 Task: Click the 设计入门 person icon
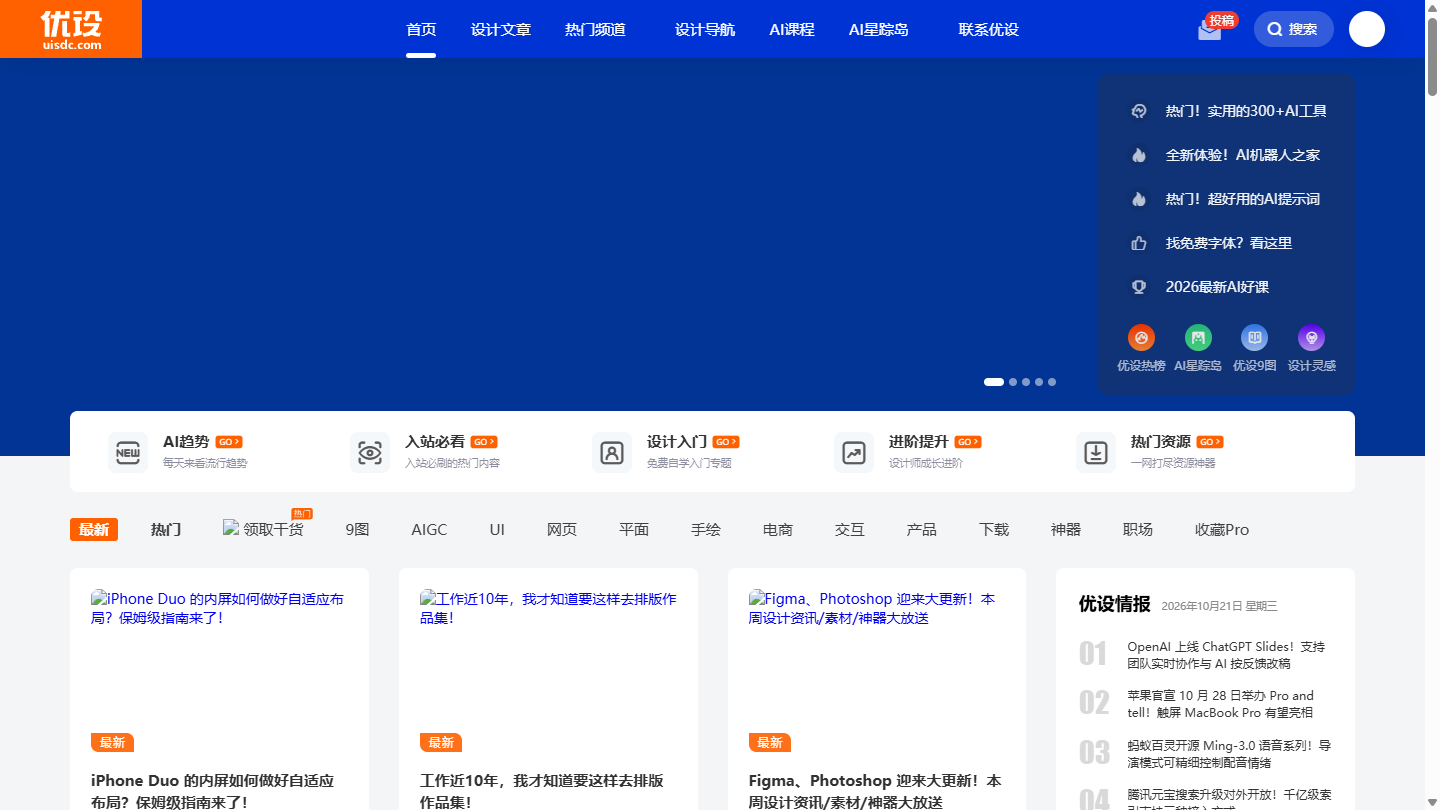tap(612, 453)
